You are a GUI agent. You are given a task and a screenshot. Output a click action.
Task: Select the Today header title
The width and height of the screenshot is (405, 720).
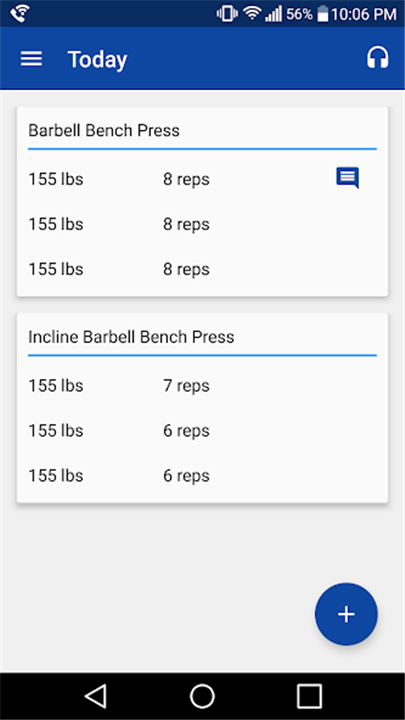pos(97,59)
